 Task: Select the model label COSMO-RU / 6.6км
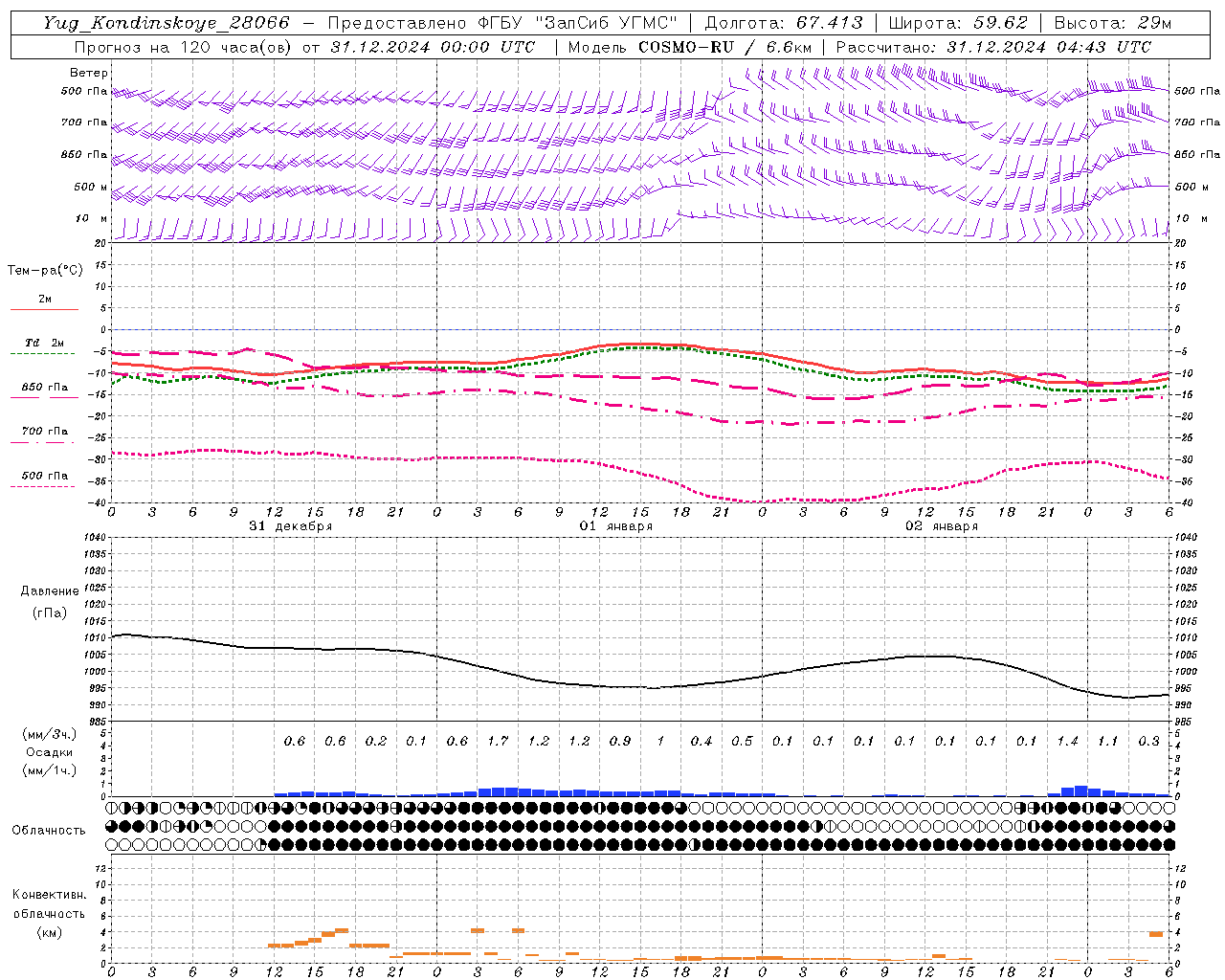coord(724,47)
